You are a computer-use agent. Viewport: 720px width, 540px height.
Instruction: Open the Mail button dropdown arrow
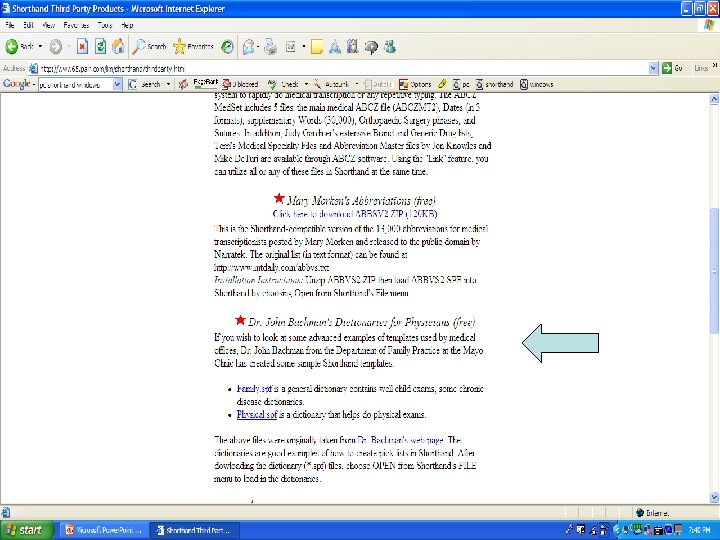coord(258,46)
